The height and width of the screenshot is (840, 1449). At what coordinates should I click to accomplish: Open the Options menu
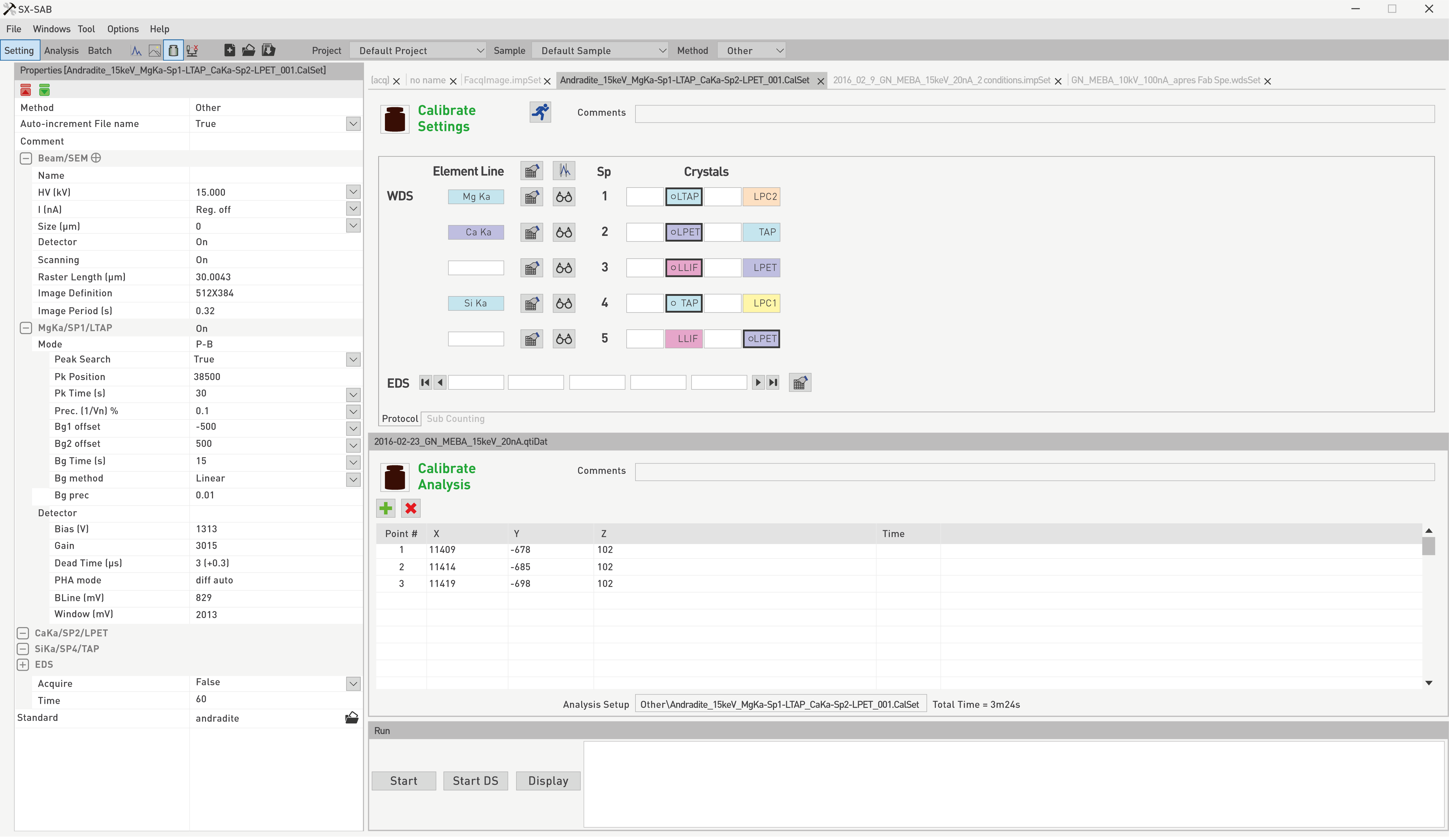pos(123,29)
